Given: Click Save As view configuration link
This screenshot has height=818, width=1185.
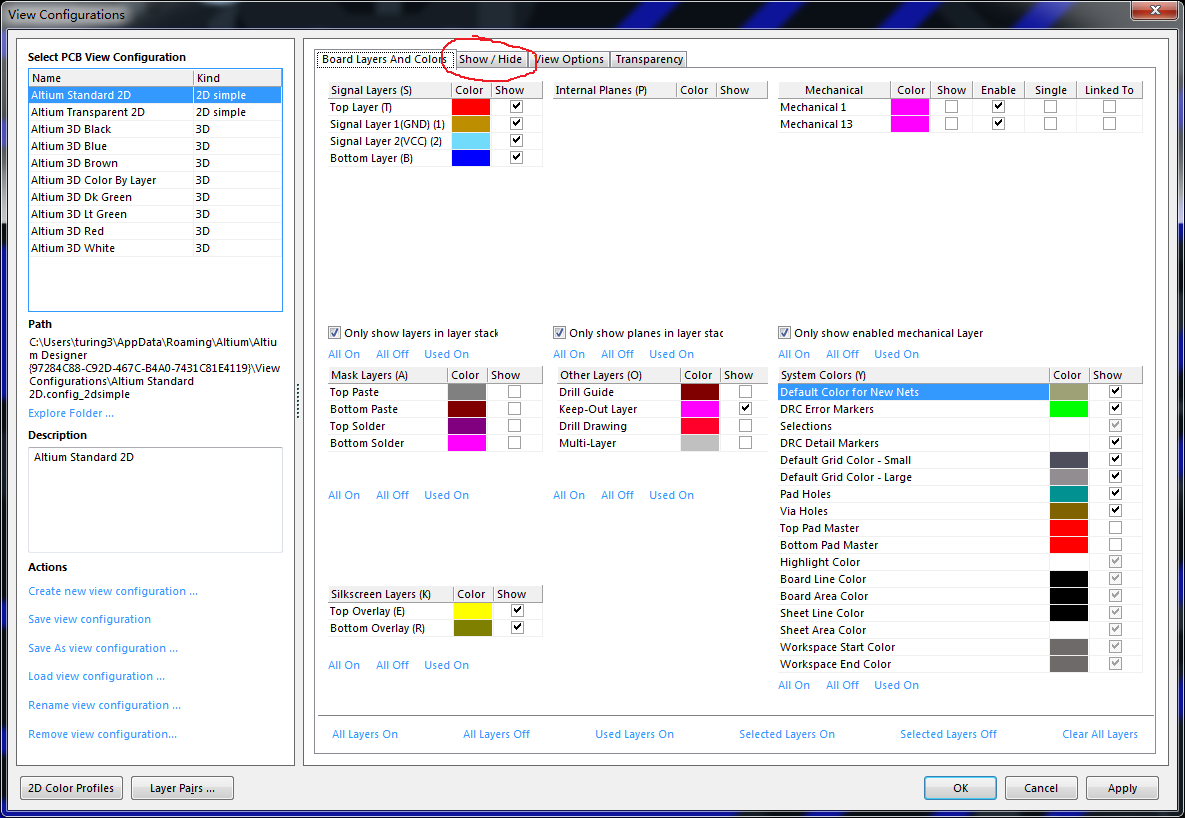Looking at the screenshot, I should (103, 648).
